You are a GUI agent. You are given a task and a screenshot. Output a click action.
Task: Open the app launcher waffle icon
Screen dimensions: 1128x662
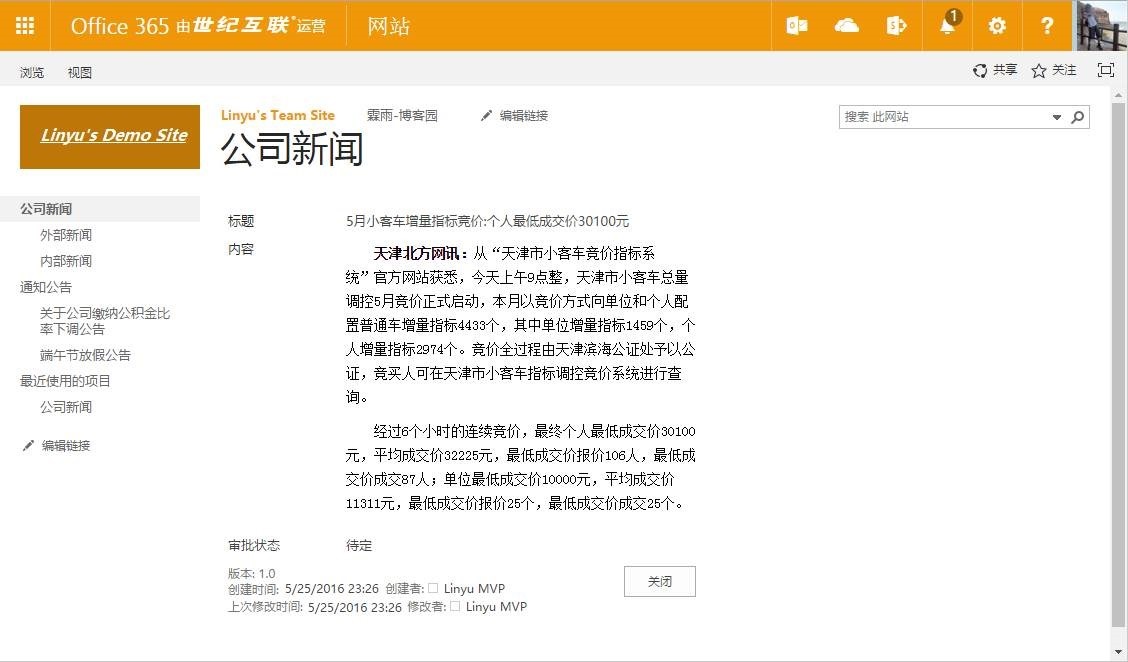25,26
